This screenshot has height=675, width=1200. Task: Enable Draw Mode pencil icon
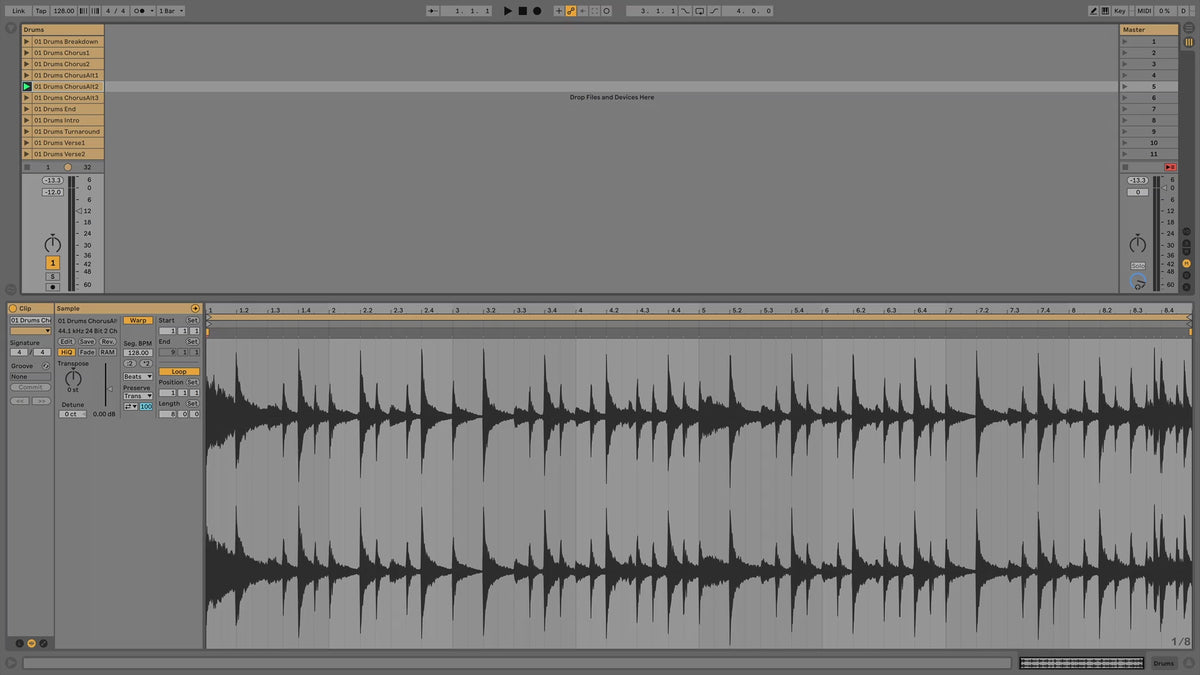(1094, 11)
